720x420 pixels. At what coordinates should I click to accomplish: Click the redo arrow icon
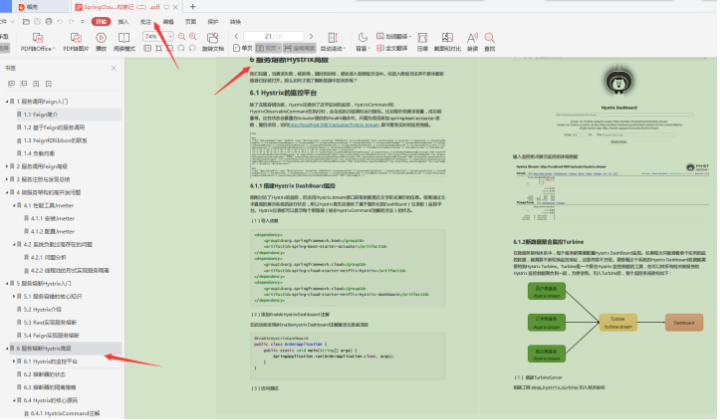(71, 22)
